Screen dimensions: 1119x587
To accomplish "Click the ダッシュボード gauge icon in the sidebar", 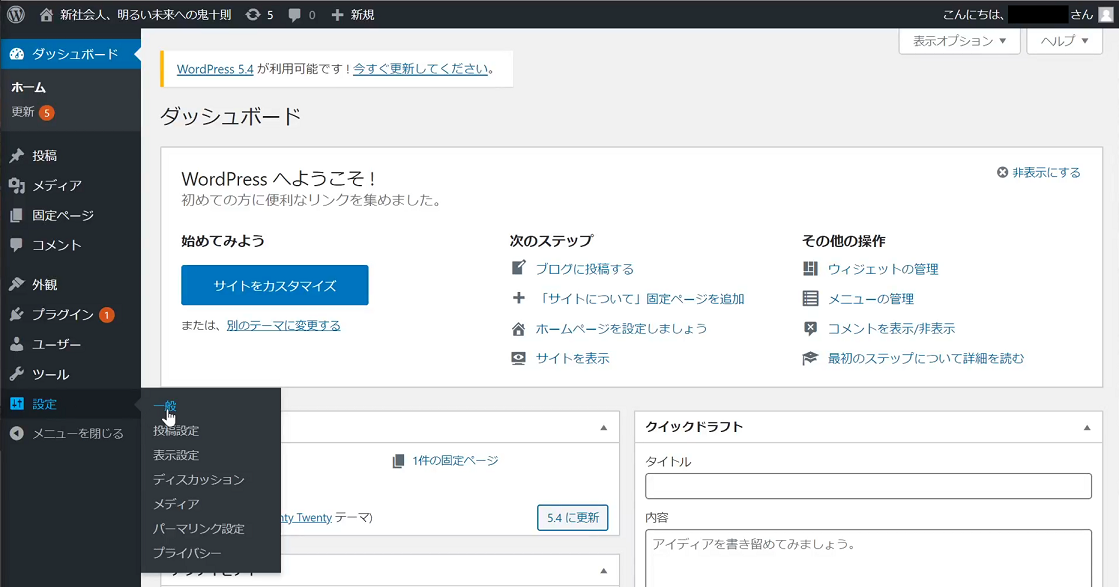I will tap(16, 54).
